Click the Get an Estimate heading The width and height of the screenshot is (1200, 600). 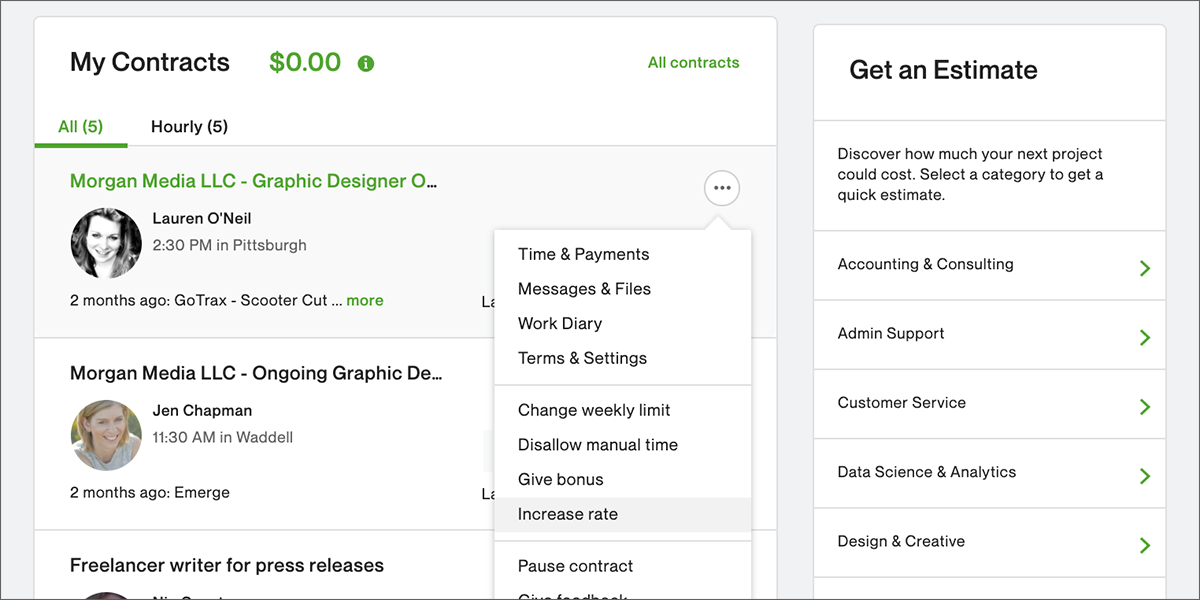click(x=943, y=70)
